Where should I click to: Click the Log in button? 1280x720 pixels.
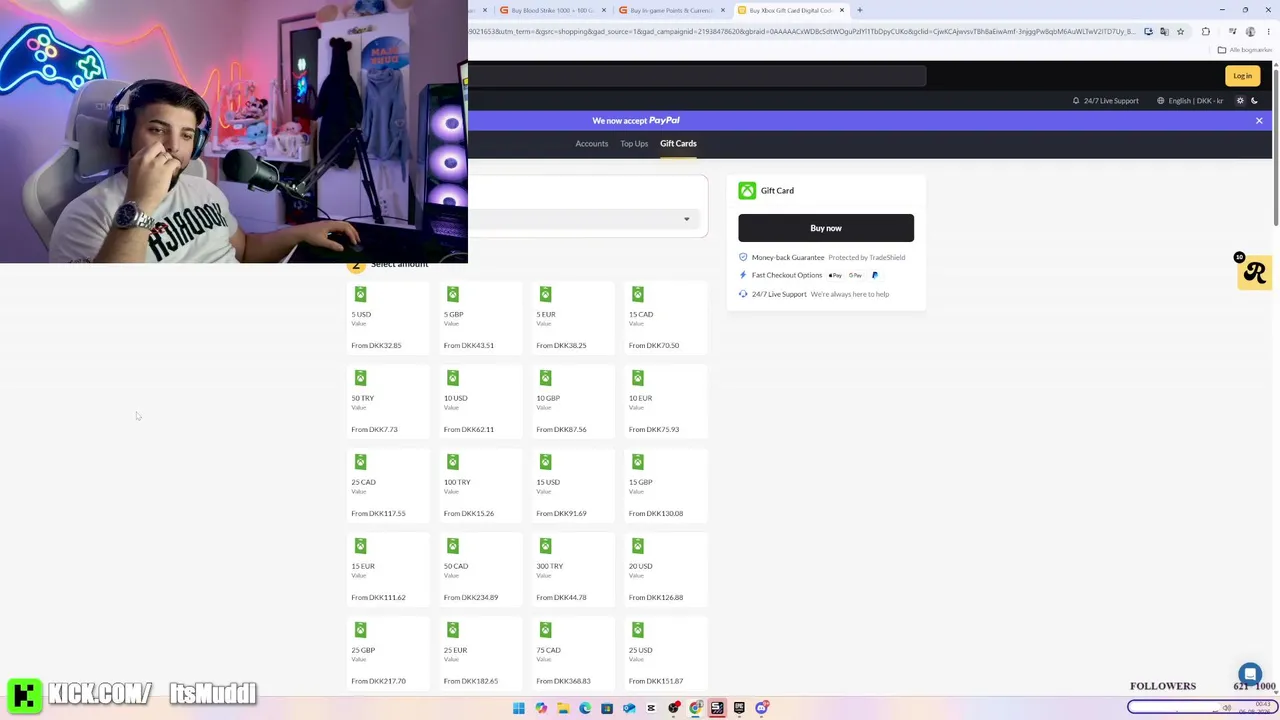(x=1242, y=76)
